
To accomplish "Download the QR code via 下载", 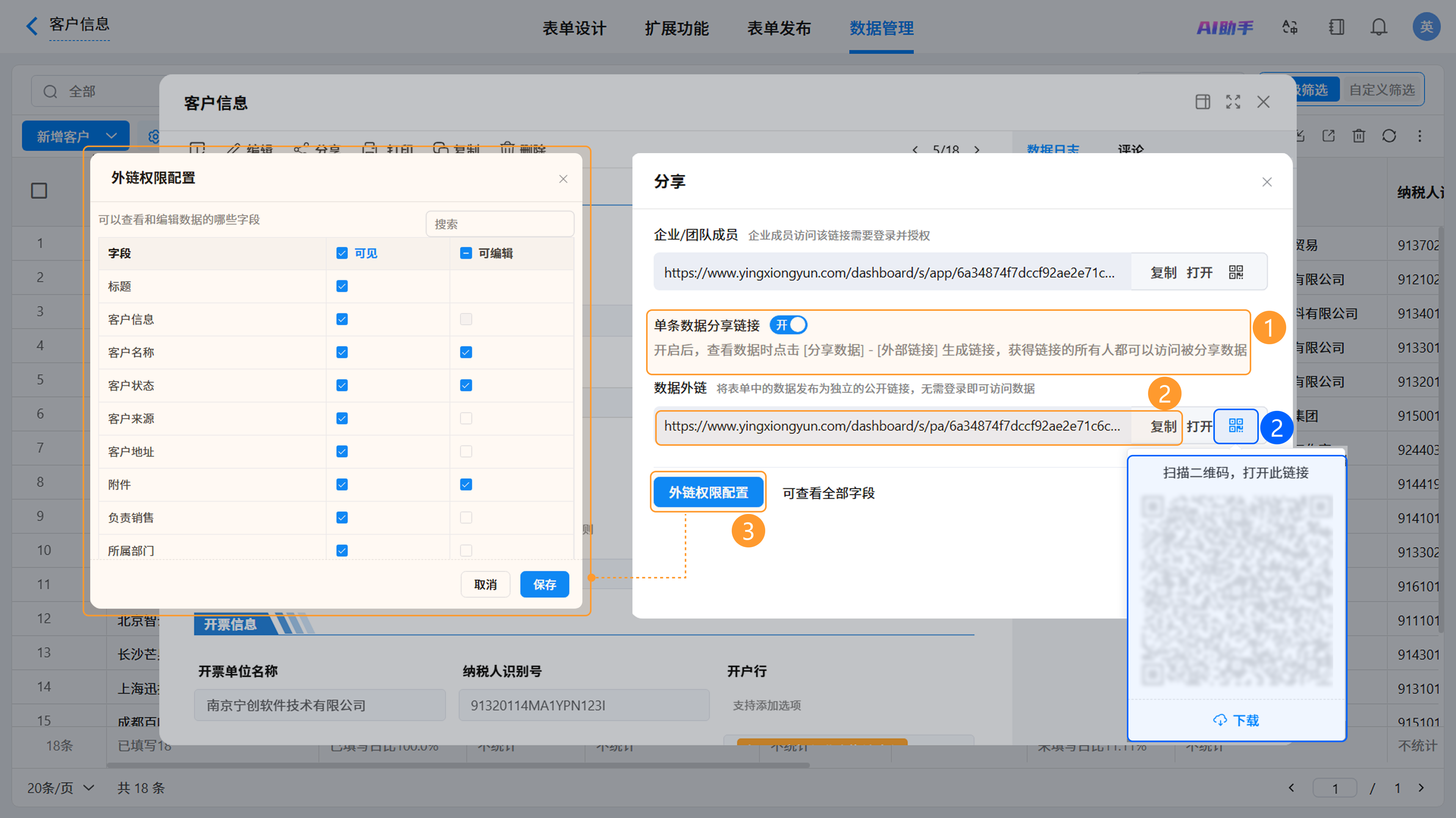I will point(1236,720).
